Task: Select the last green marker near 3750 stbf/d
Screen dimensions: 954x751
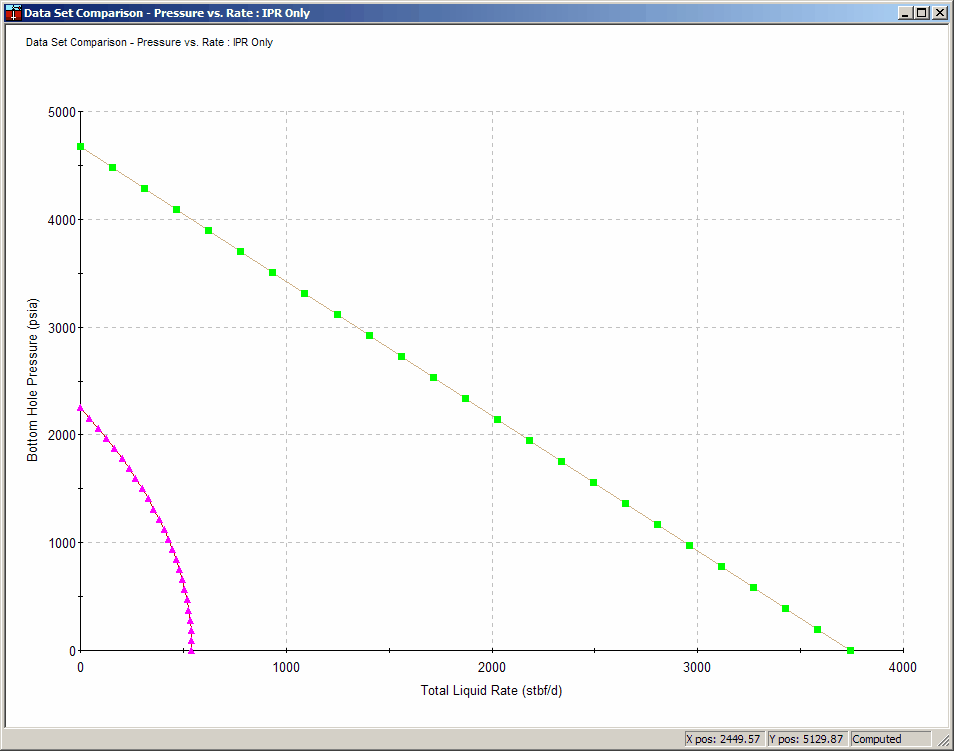Action: click(849, 649)
